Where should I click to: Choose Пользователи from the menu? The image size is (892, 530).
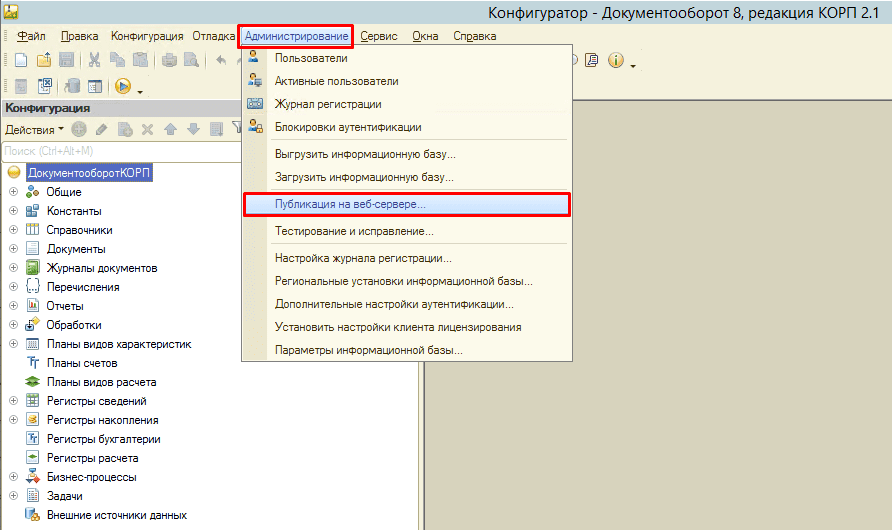[x=407, y=58]
